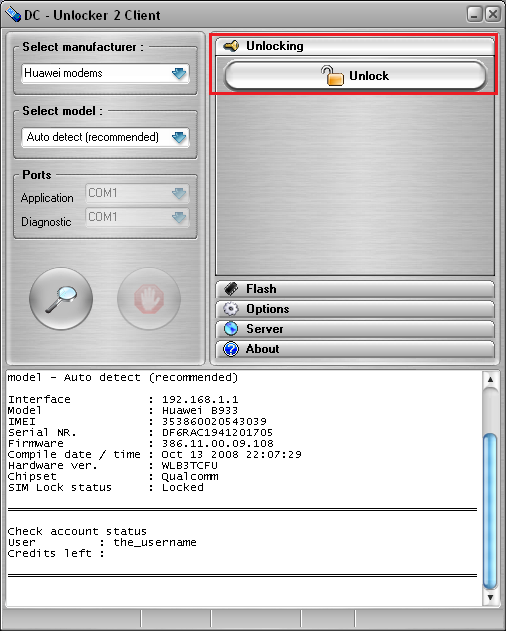Minimize the DC-Unlocker window
The image size is (506, 631).
coord(475,15)
